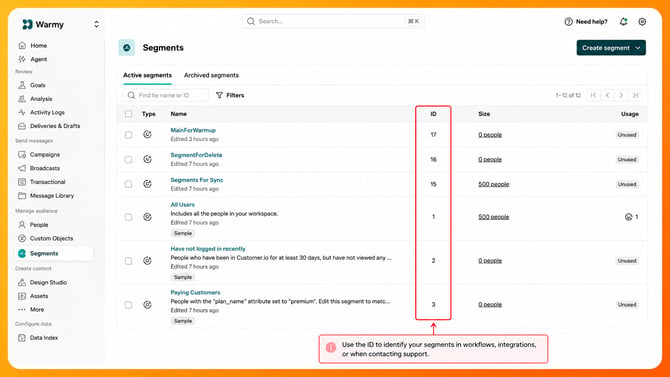
Task: Click 0 people in MainForWarmup row
Action: pos(490,135)
